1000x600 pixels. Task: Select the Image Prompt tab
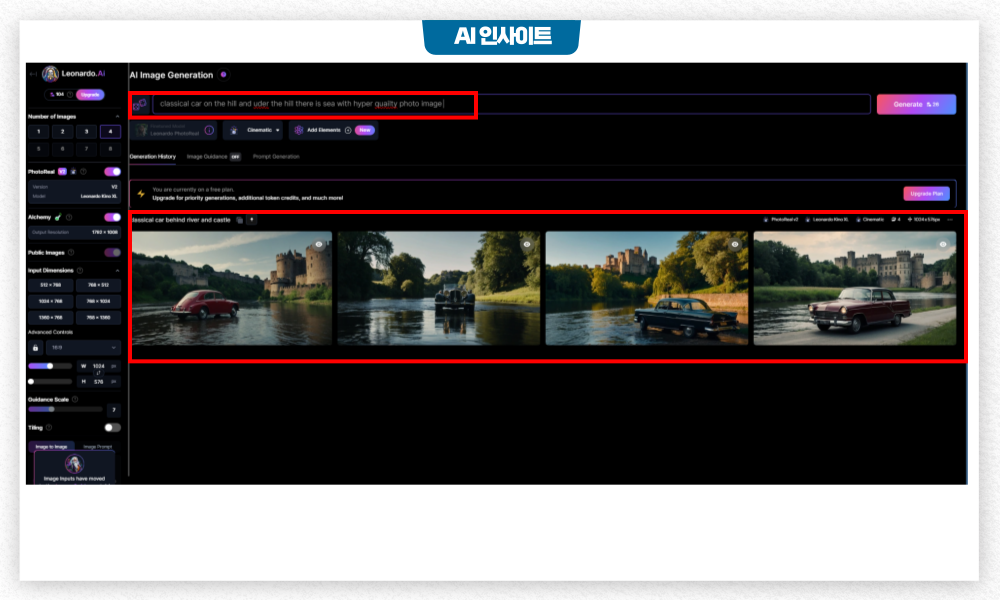(98, 446)
